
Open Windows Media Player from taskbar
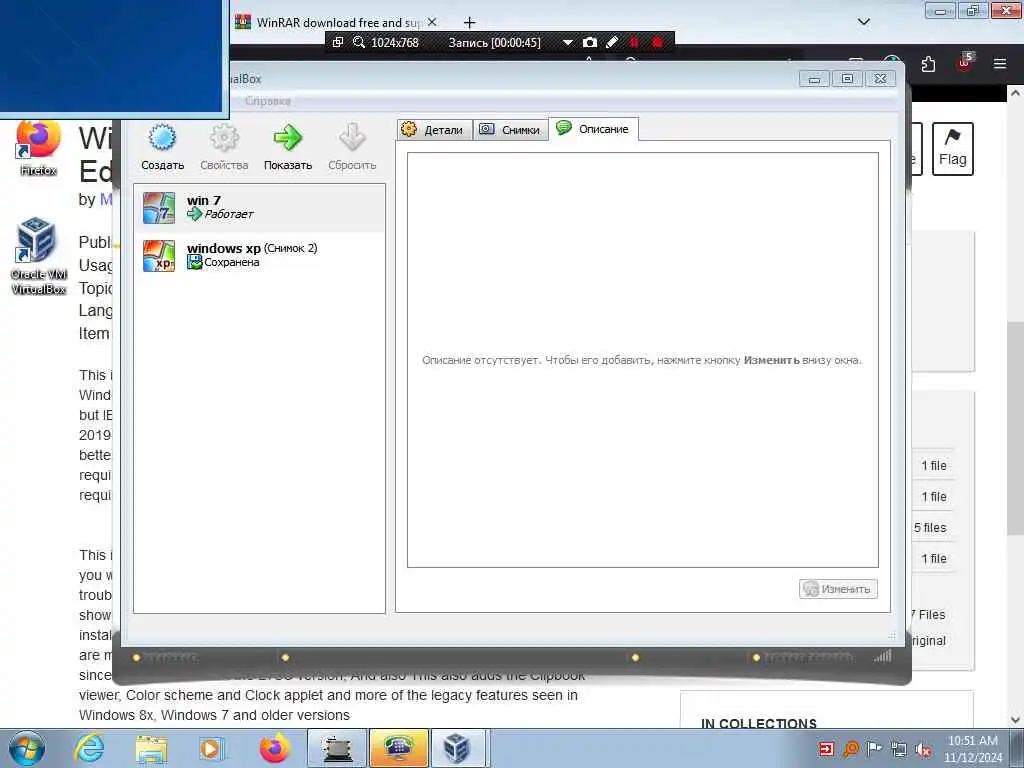[x=211, y=748]
